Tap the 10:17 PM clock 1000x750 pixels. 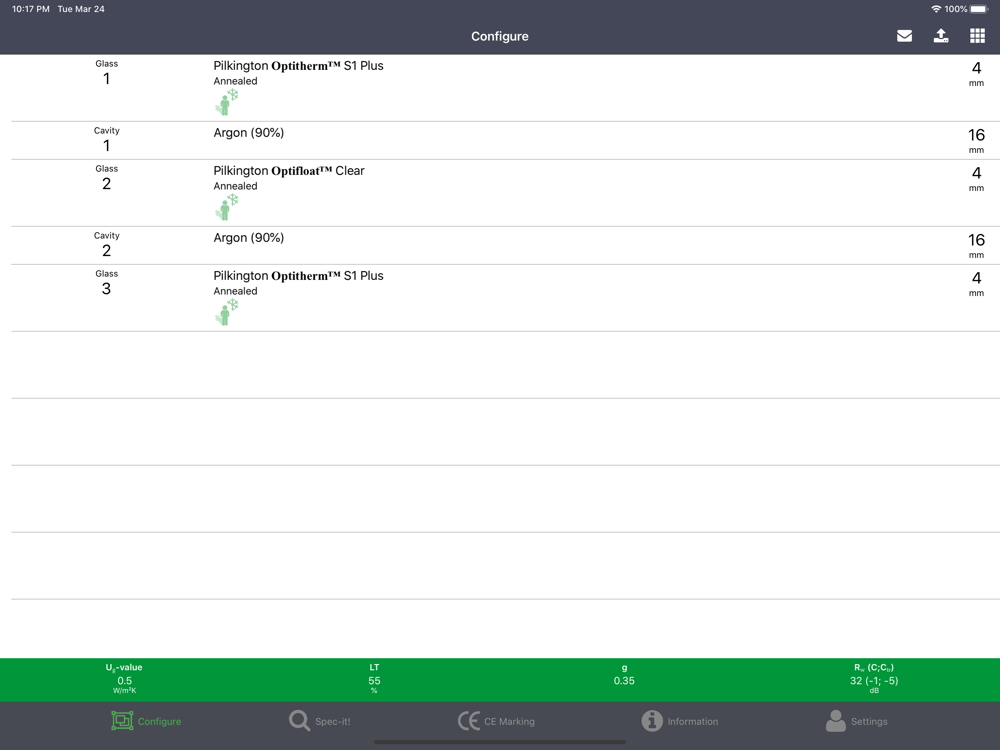31,9
